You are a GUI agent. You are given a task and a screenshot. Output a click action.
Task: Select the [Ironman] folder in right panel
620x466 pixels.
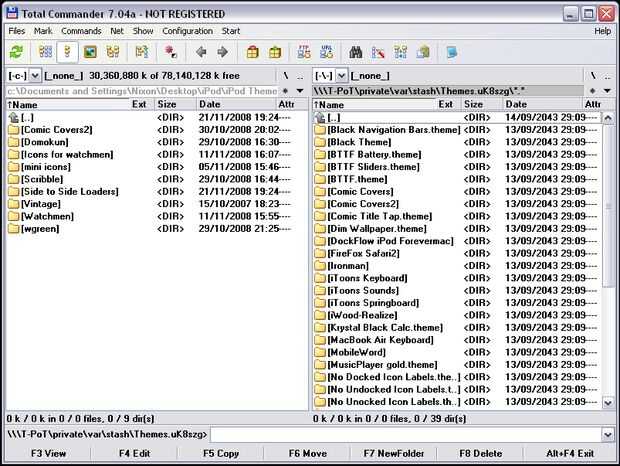point(457,266)
